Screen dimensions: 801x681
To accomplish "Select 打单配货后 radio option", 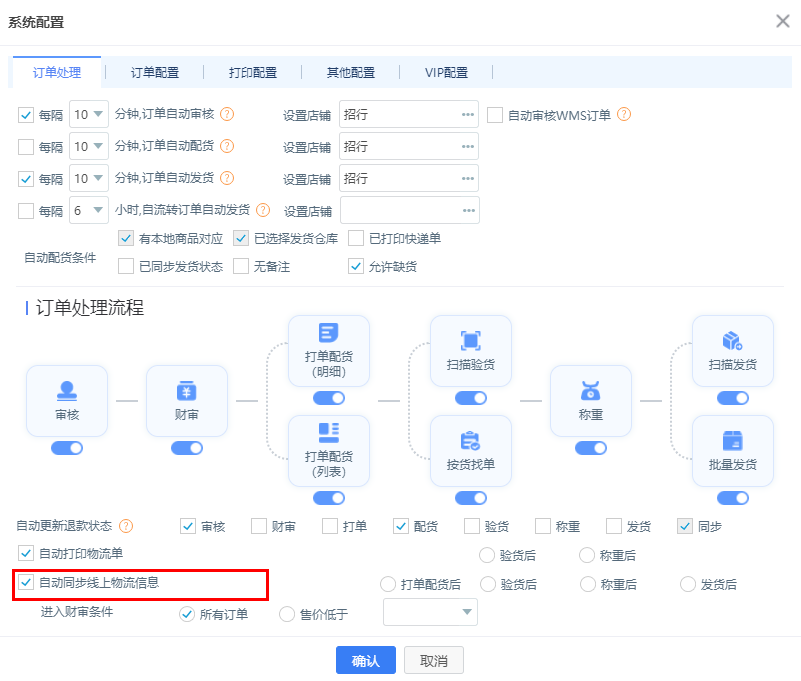I will click(388, 584).
